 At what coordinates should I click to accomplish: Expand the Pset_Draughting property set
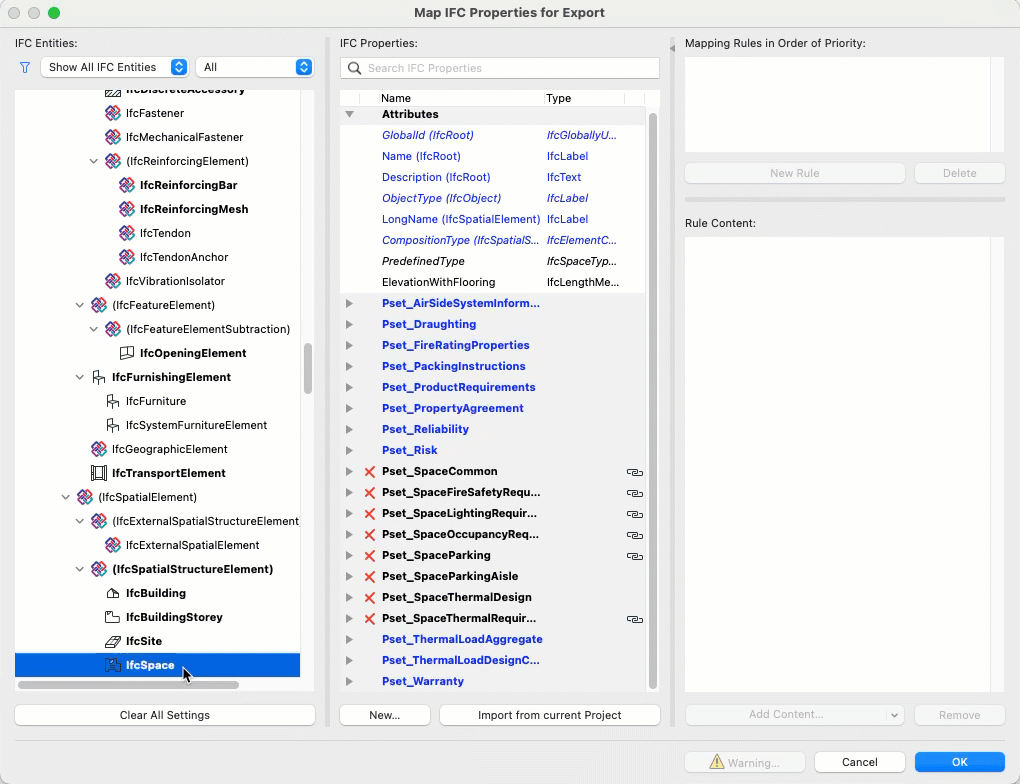(349, 324)
